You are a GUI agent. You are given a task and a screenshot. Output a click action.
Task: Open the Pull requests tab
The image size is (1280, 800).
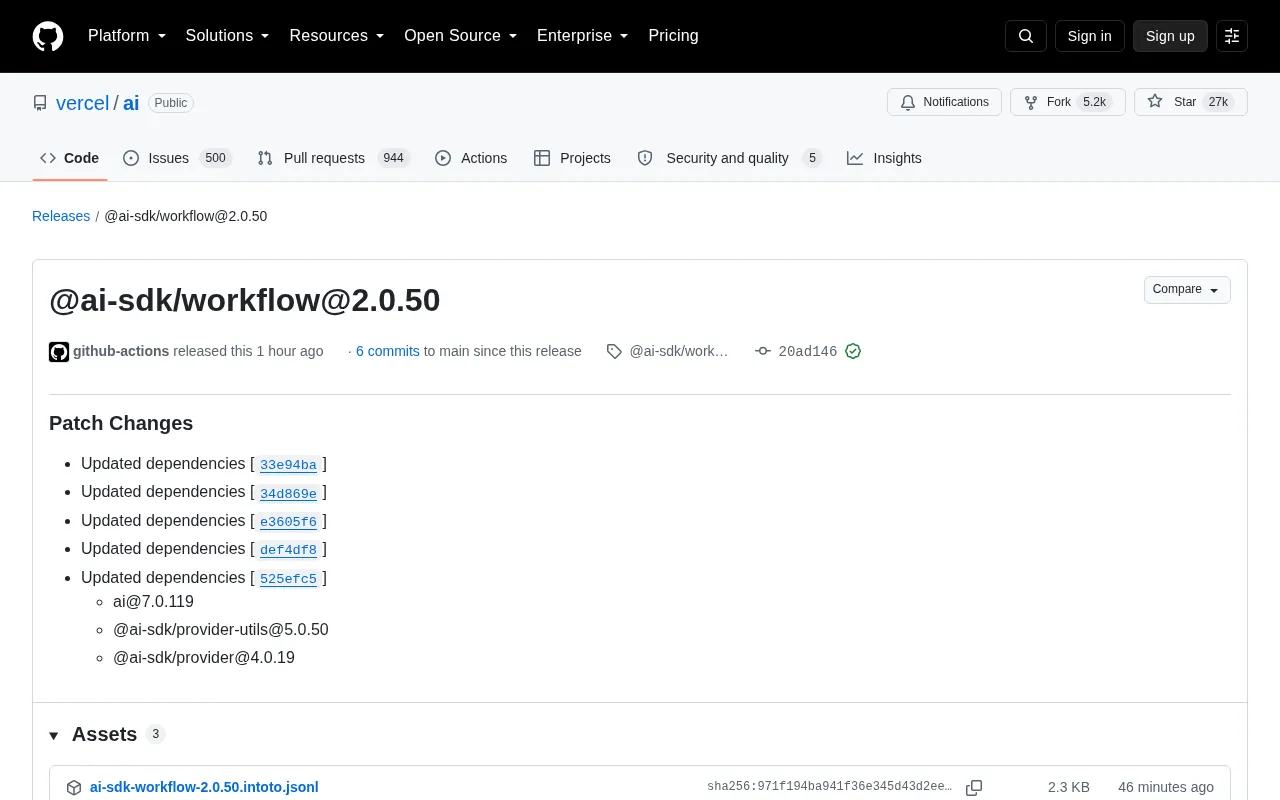point(333,158)
